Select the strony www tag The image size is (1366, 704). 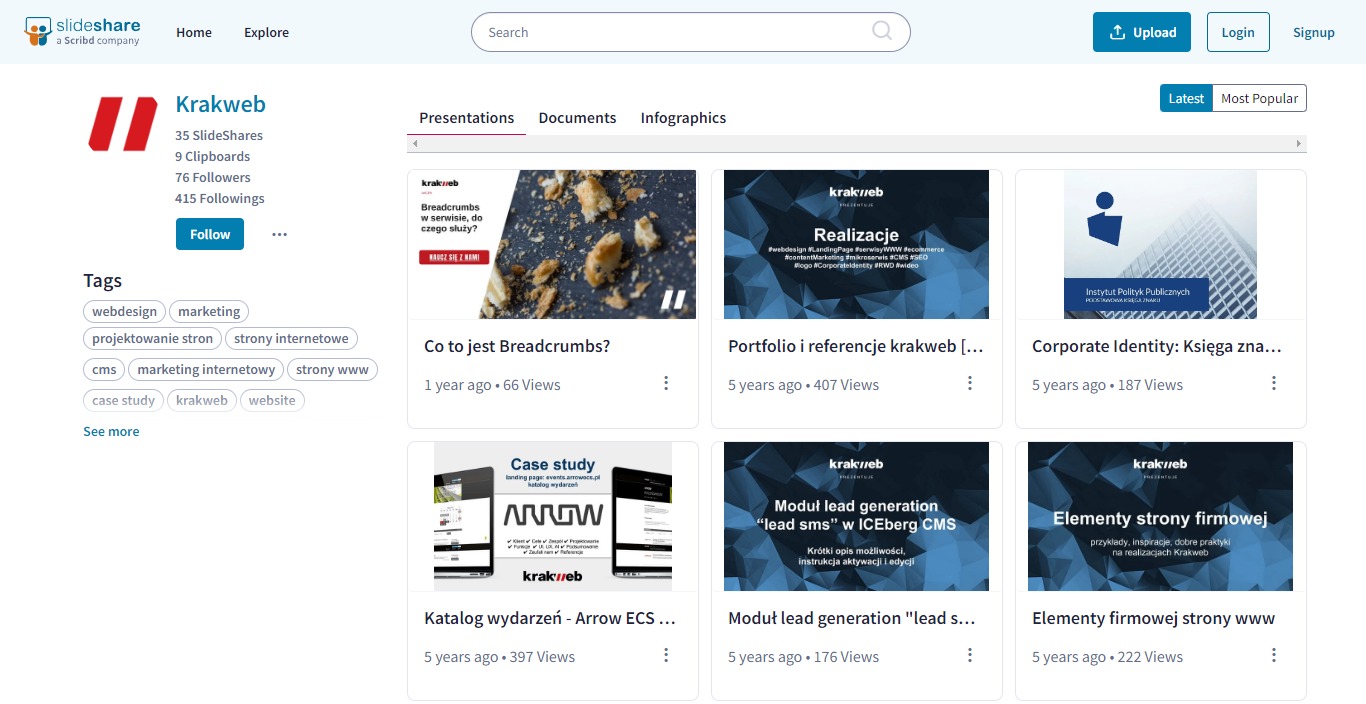point(332,369)
